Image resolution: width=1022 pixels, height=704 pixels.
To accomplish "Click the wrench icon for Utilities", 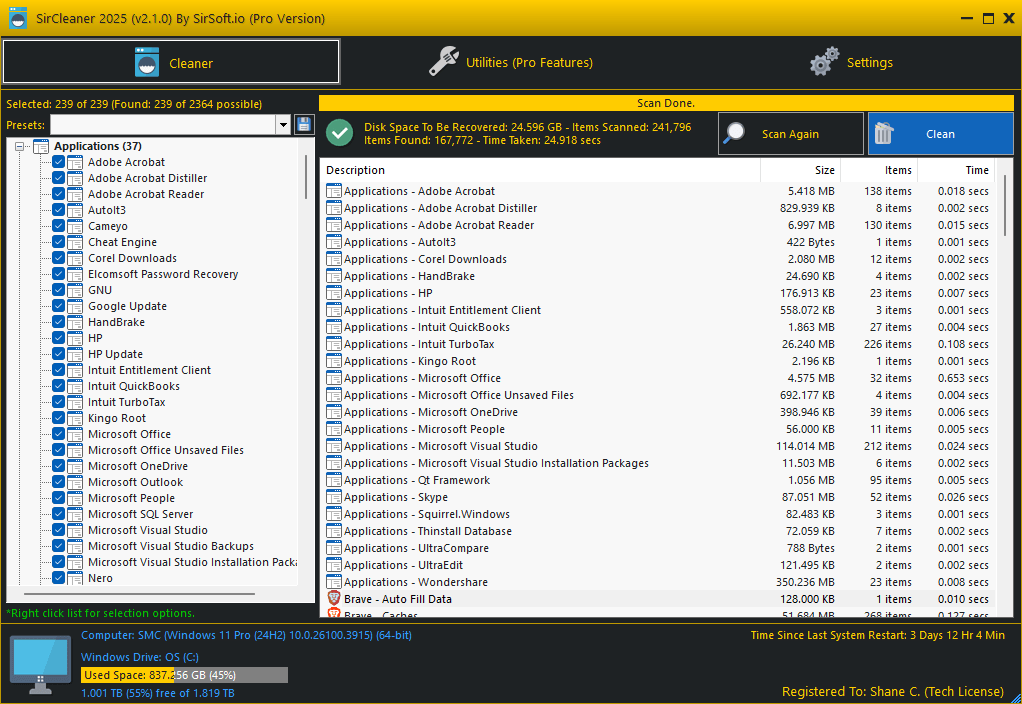I will pos(444,62).
